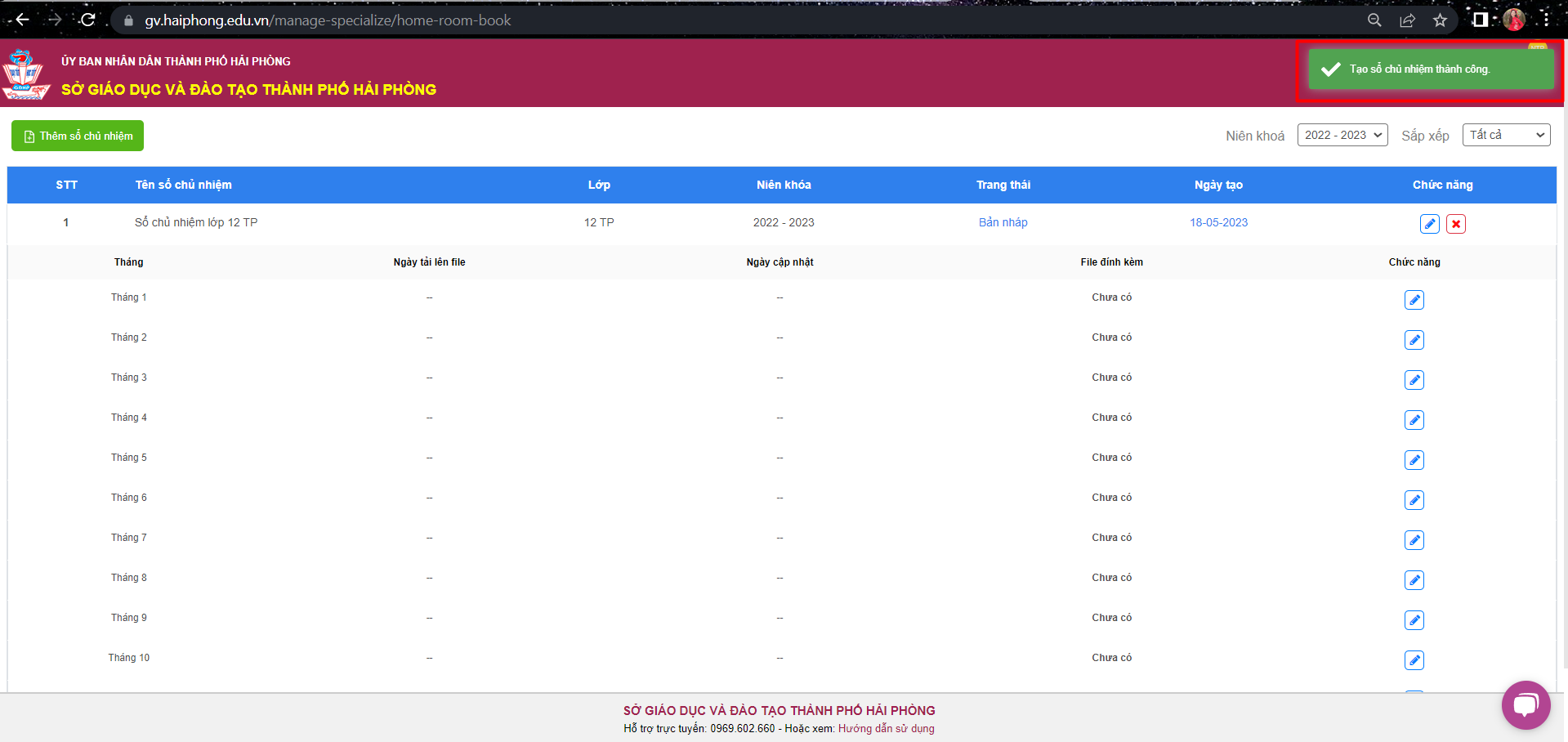Select the edit pencil for Tháng 10
The image size is (1568, 742).
[1414, 660]
